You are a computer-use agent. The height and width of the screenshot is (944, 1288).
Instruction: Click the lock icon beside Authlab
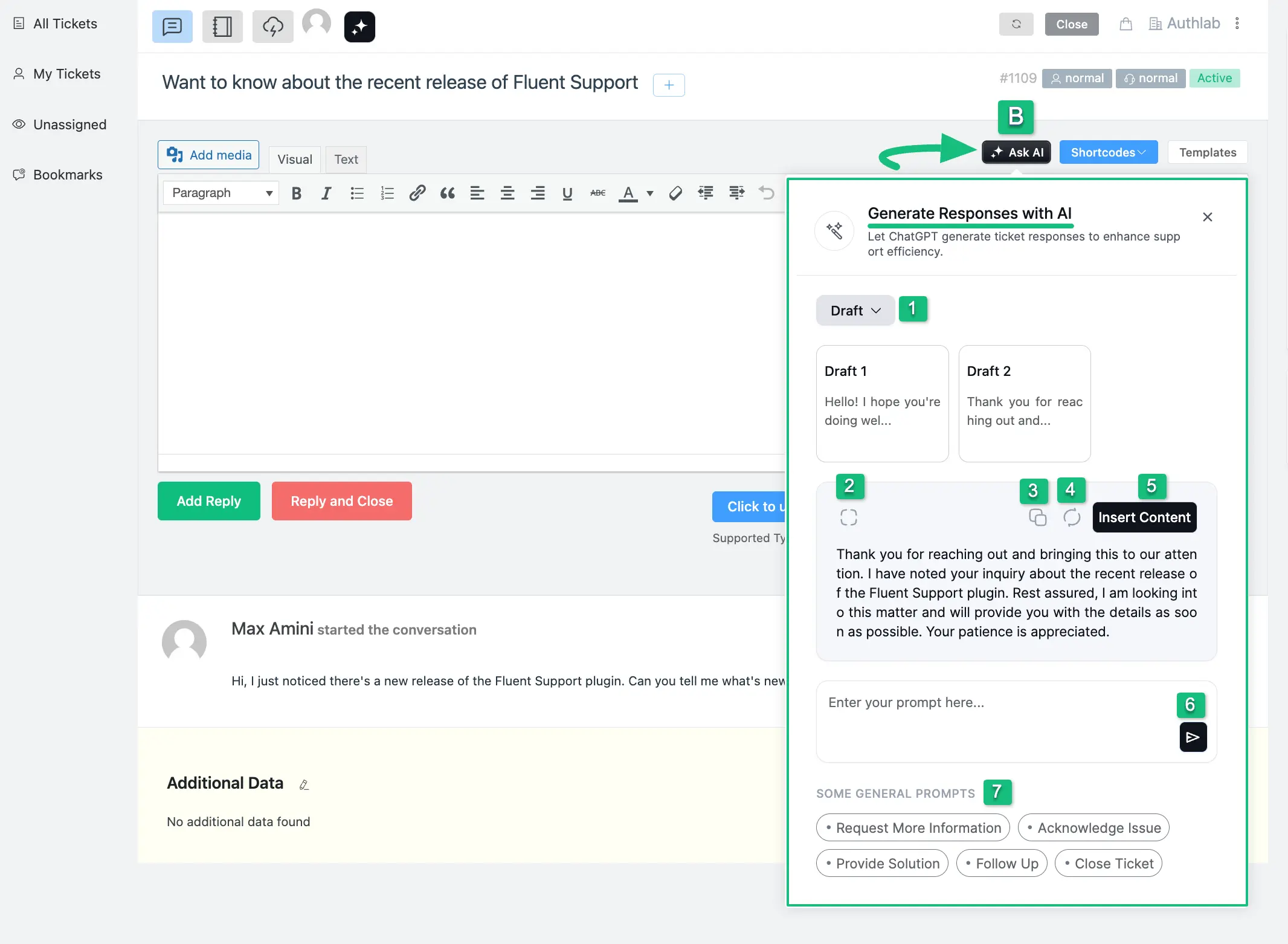point(1125,24)
